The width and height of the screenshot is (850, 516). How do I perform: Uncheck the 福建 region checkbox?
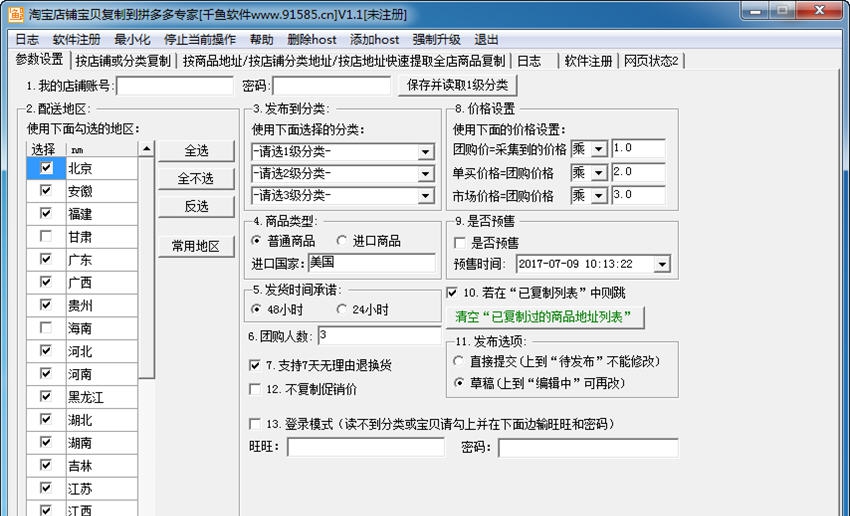point(46,214)
